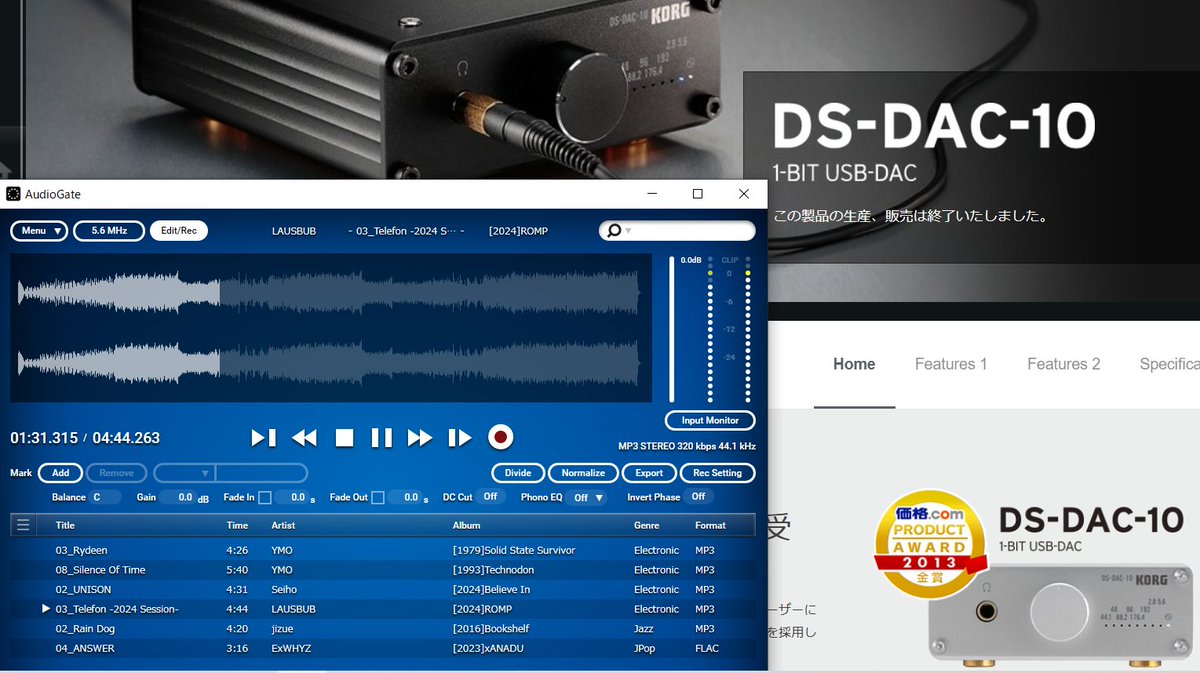This screenshot has width=1200, height=673.
Task: Click the Add mark button
Action: 61,473
